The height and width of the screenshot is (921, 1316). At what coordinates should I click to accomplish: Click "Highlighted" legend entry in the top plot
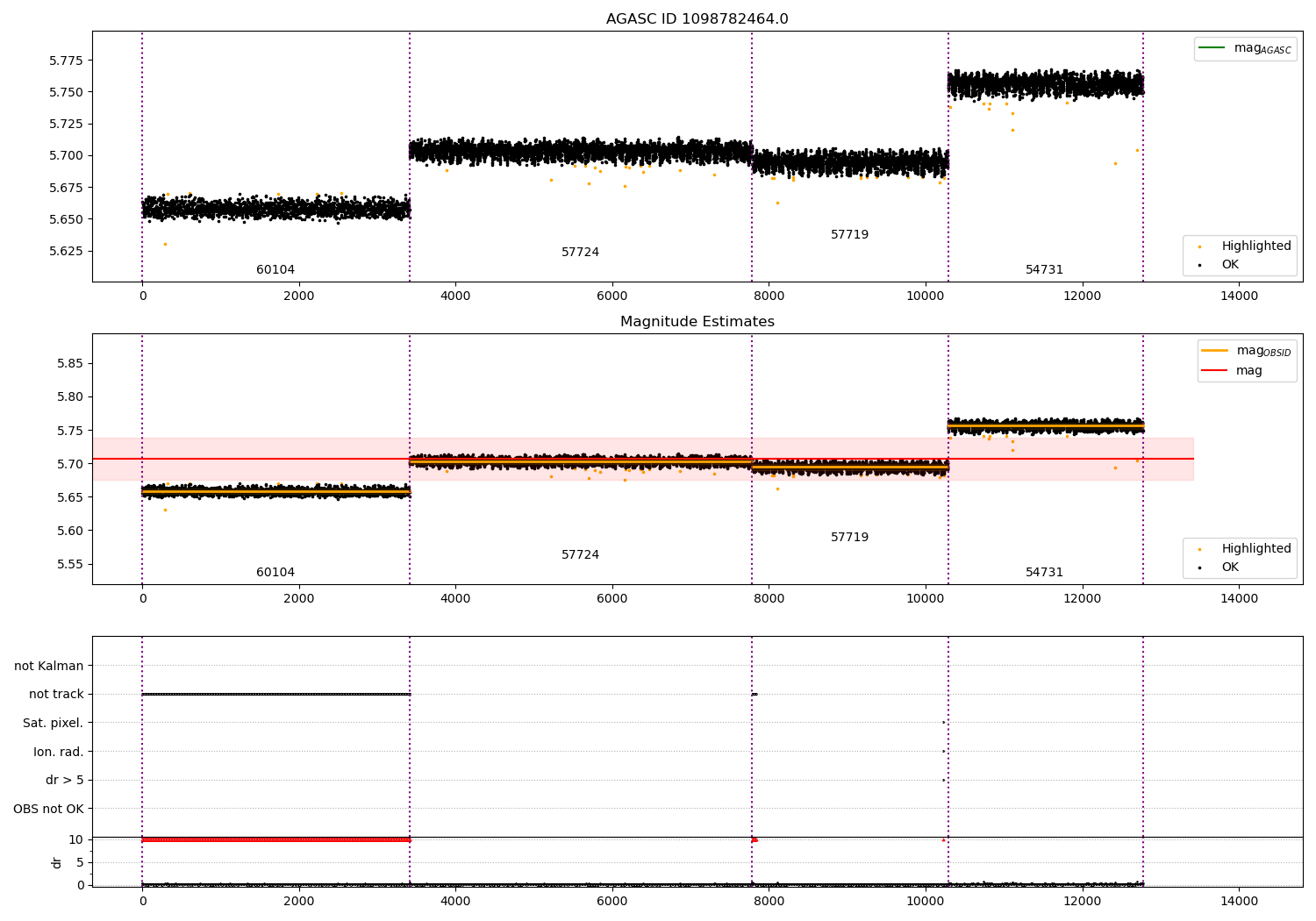pyautogui.click(x=1256, y=246)
